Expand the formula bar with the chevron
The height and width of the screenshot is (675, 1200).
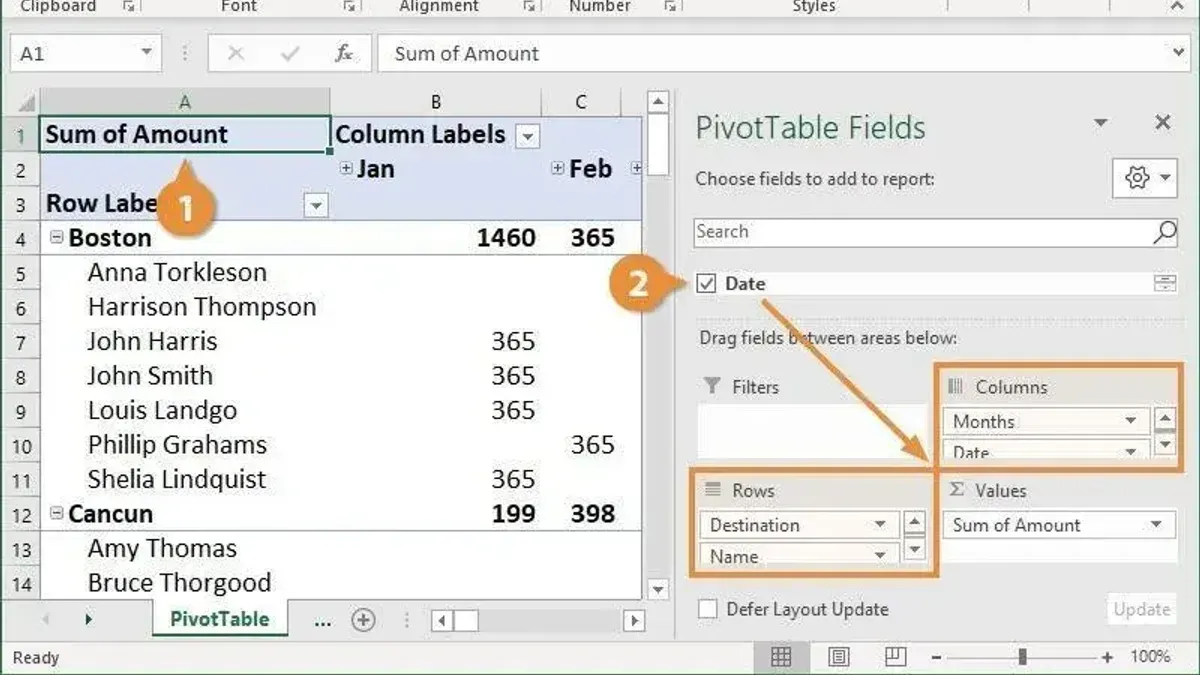coord(1178,53)
